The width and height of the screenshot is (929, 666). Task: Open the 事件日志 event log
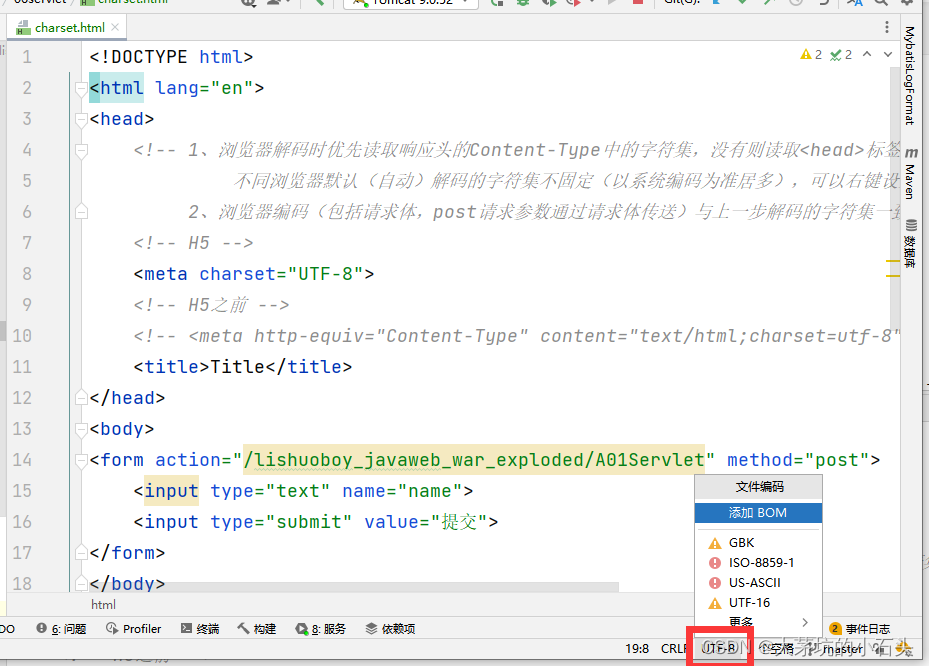click(862, 628)
